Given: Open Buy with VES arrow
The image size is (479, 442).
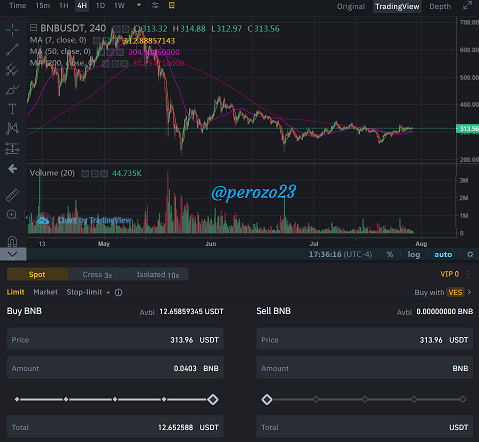Looking at the screenshot, I should coord(470,292).
